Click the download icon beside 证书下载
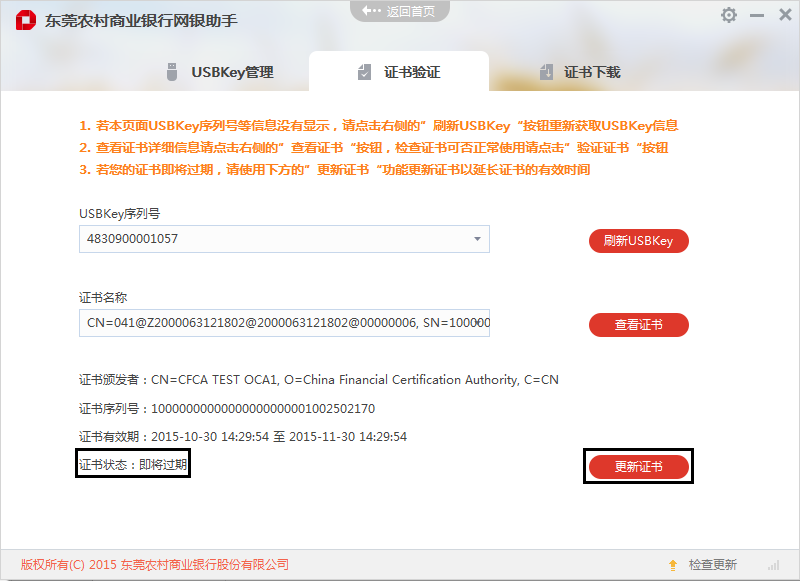 (x=546, y=72)
